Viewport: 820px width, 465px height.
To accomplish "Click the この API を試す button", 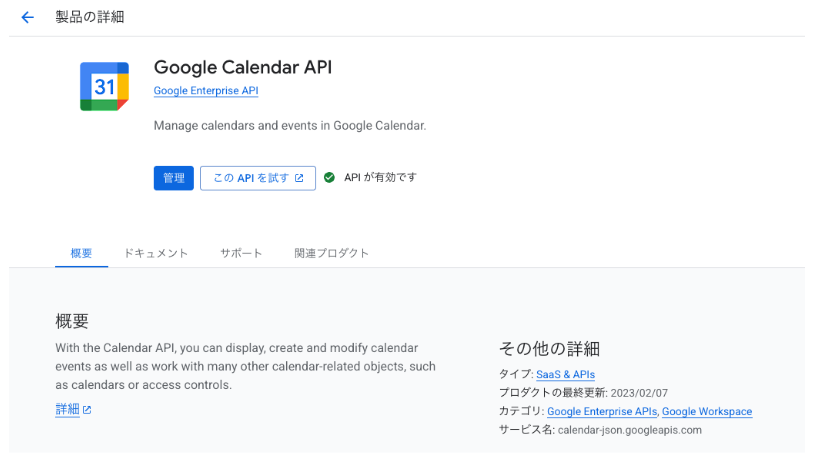I will click(257, 178).
